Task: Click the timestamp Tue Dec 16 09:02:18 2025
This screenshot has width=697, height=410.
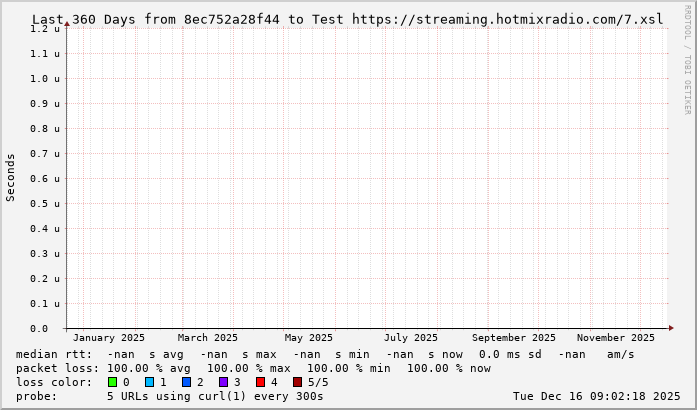Action: (596, 396)
